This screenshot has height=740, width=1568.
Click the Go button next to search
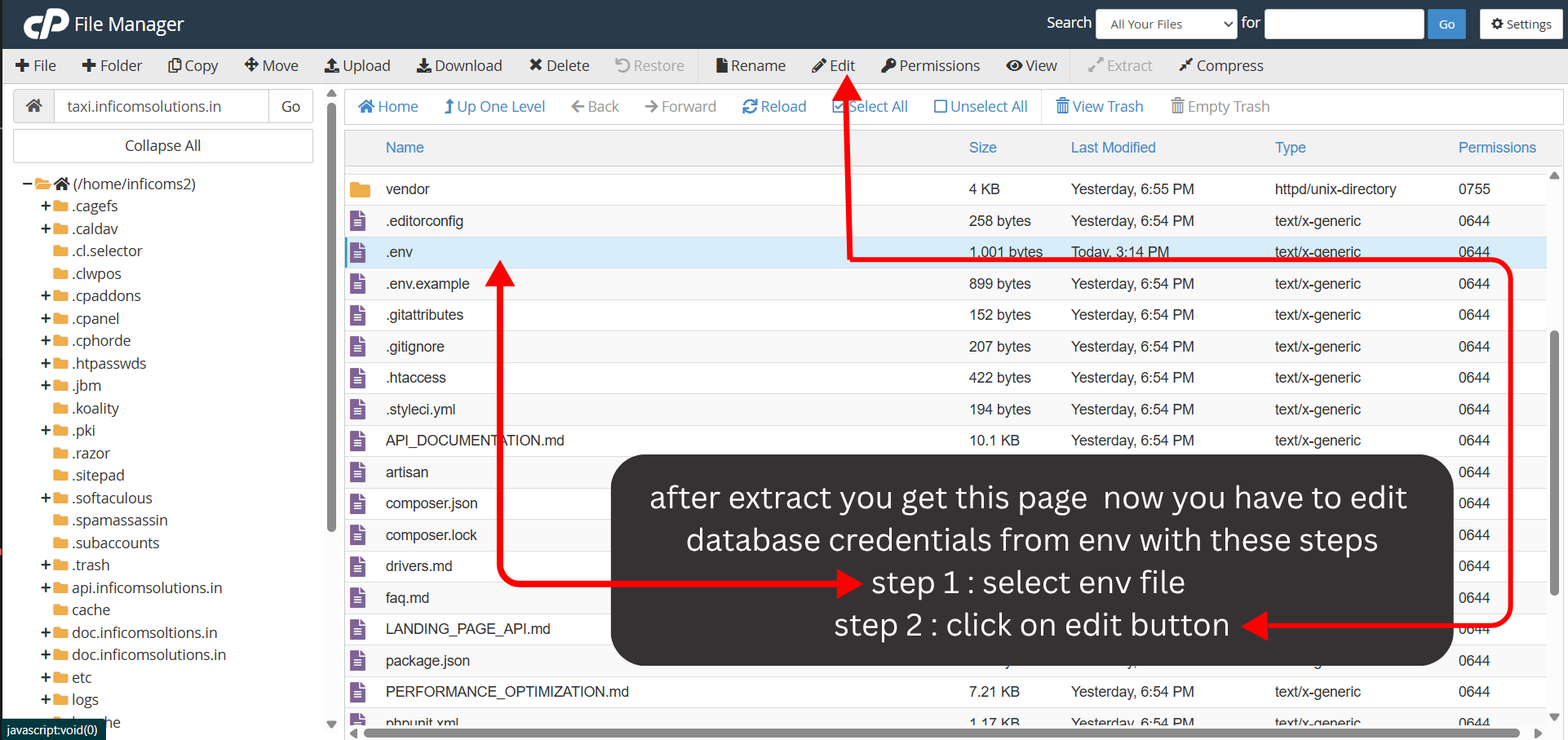[1446, 24]
